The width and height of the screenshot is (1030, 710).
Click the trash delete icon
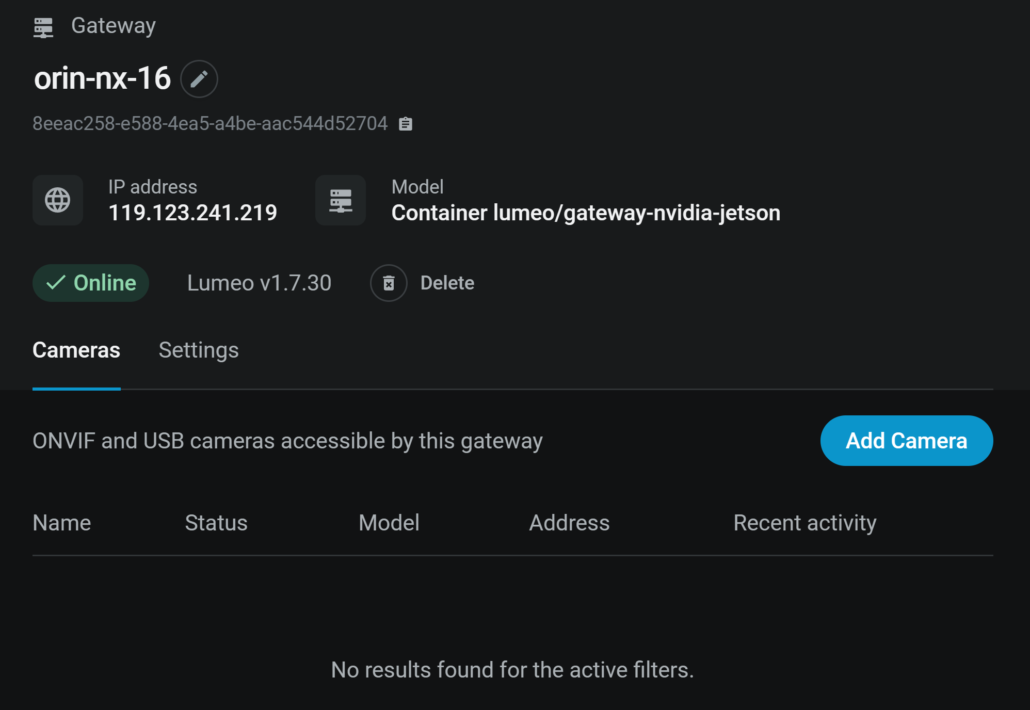(x=389, y=283)
